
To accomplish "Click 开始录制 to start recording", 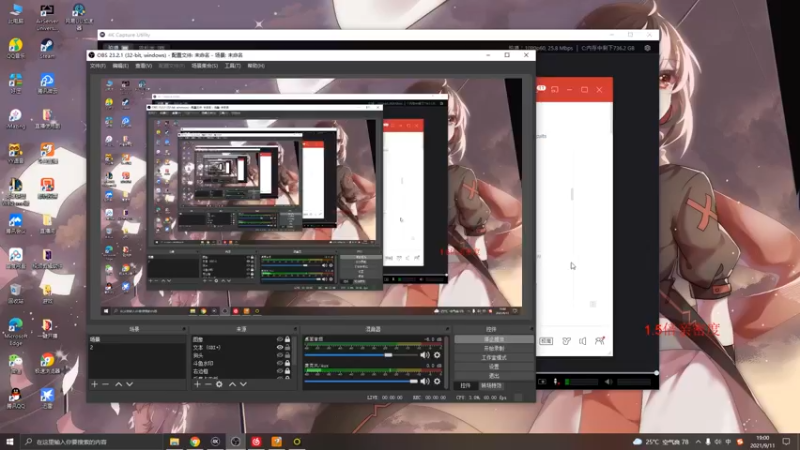I will point(494,348).
